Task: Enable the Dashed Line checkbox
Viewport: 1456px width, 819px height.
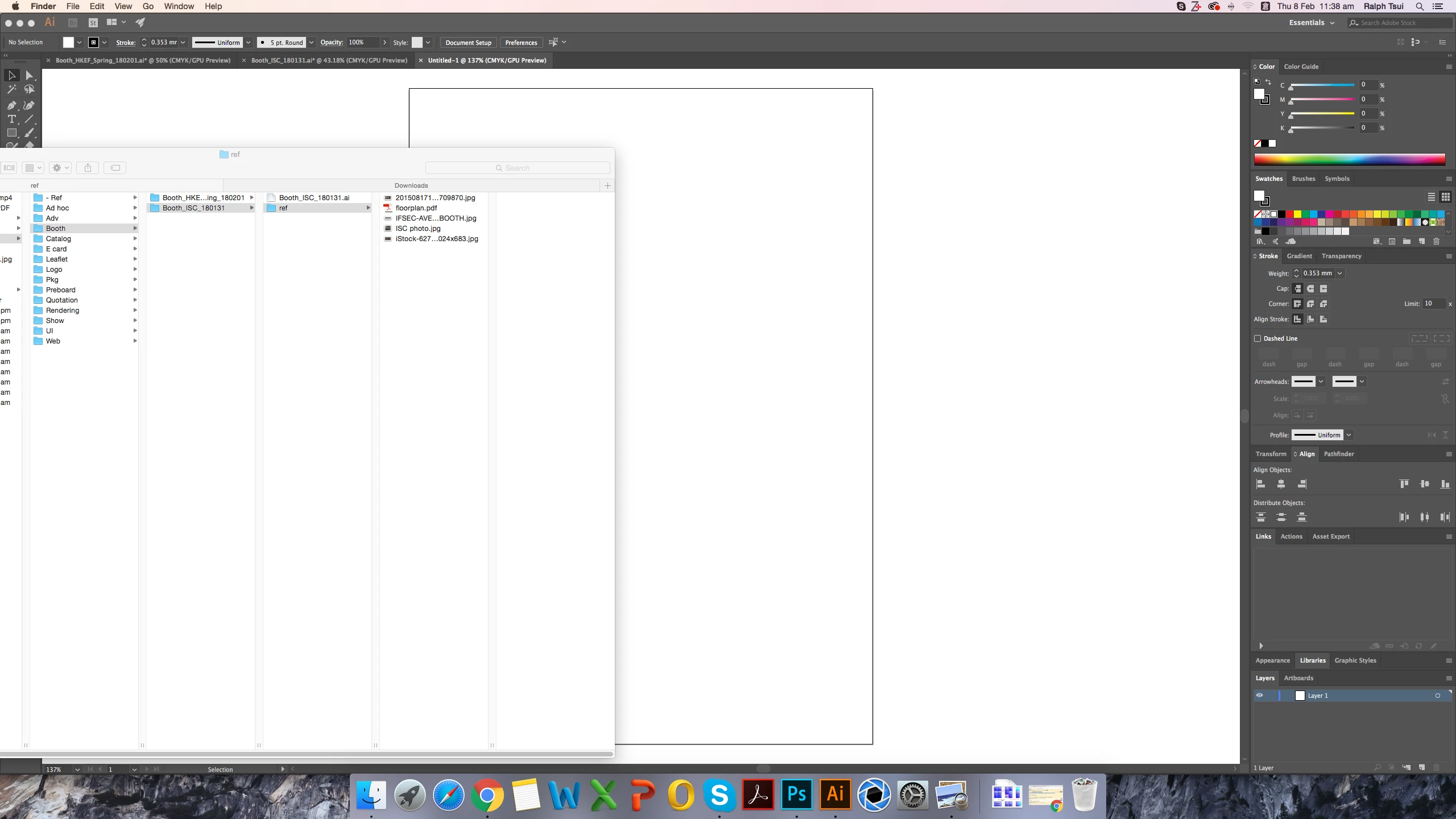Action: pyautogui.click(x=1258, y=338)
